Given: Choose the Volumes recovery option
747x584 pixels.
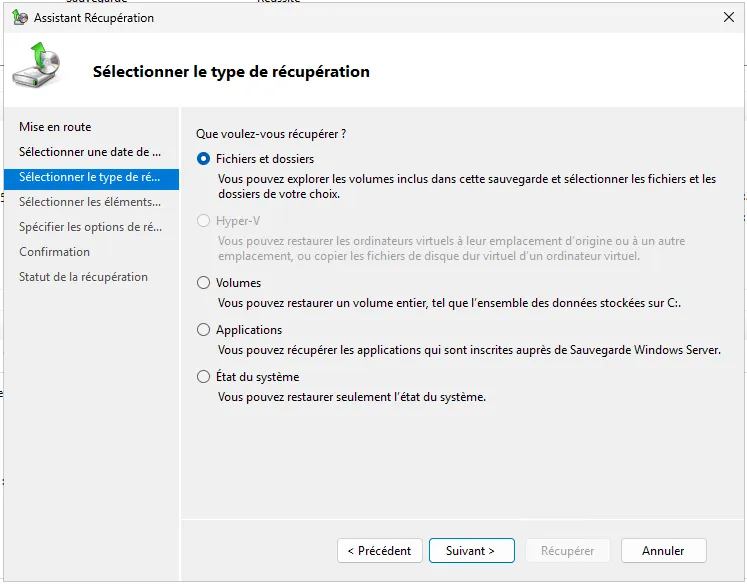Looking at the screenshot, I should pyautogui.click(x=204, y=283).
